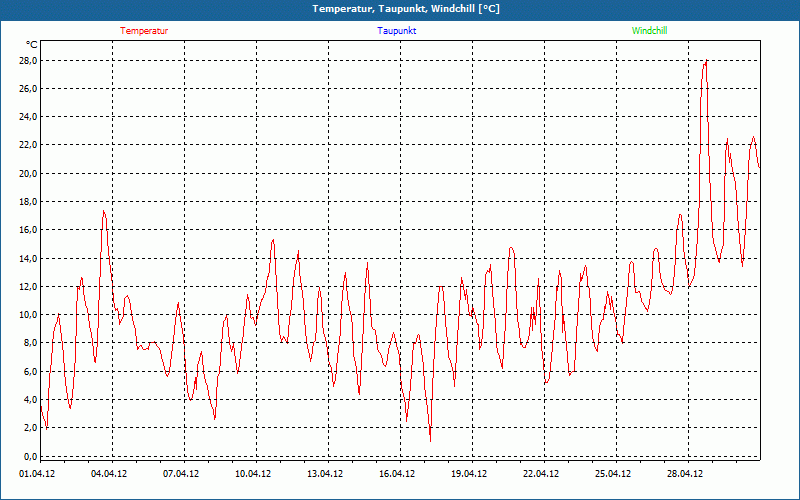Click the date label 28.04.12
The width and height of the screenshot is (800, 500).
click(x=685, y=474)
